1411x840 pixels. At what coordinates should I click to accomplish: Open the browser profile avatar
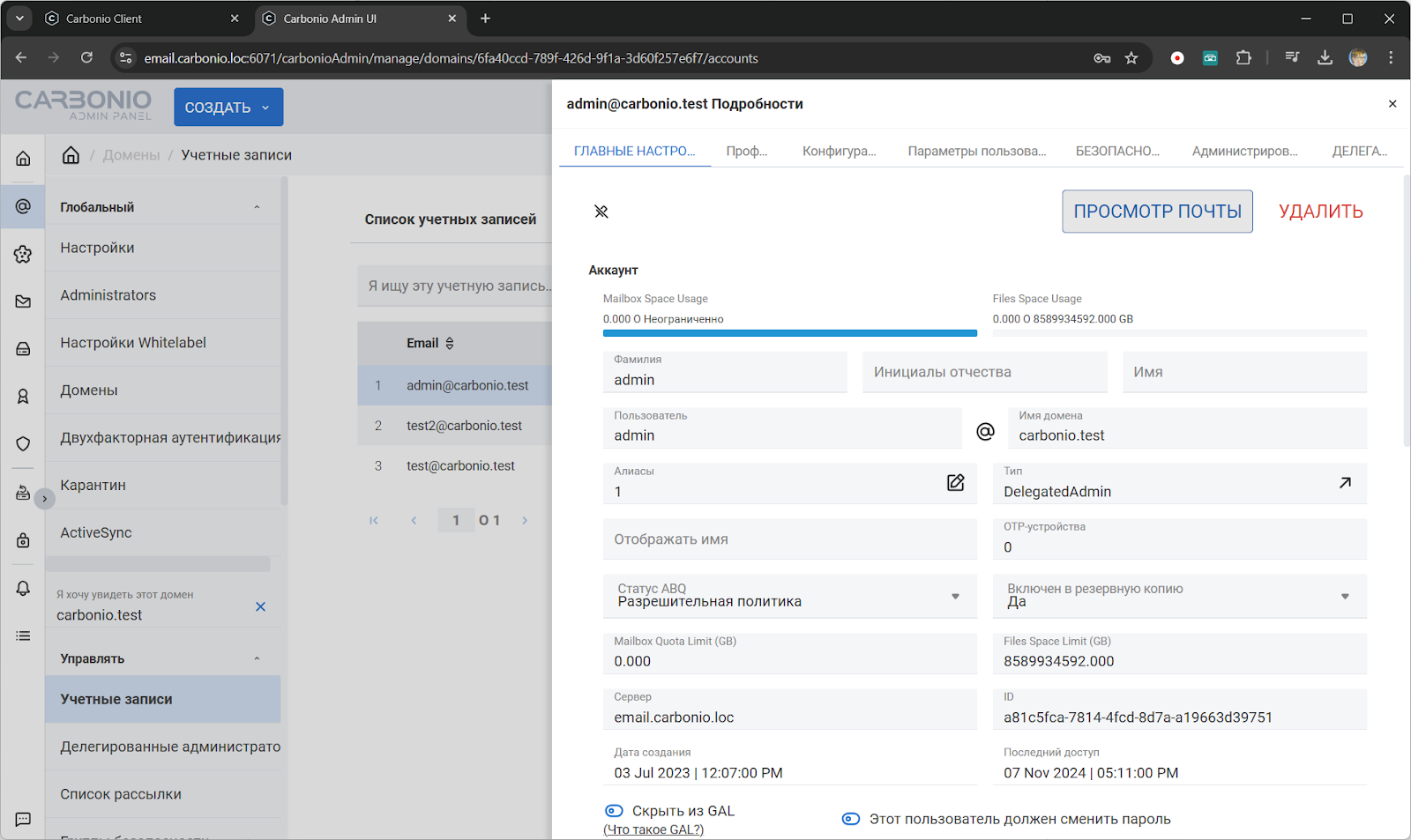click(1358, 58)
